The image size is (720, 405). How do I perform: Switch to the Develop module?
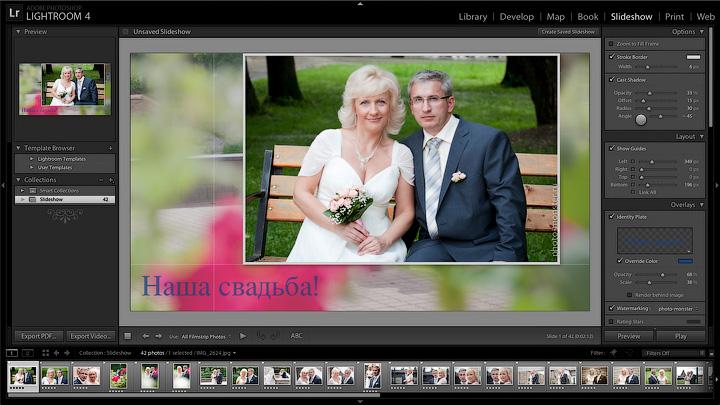516,17
